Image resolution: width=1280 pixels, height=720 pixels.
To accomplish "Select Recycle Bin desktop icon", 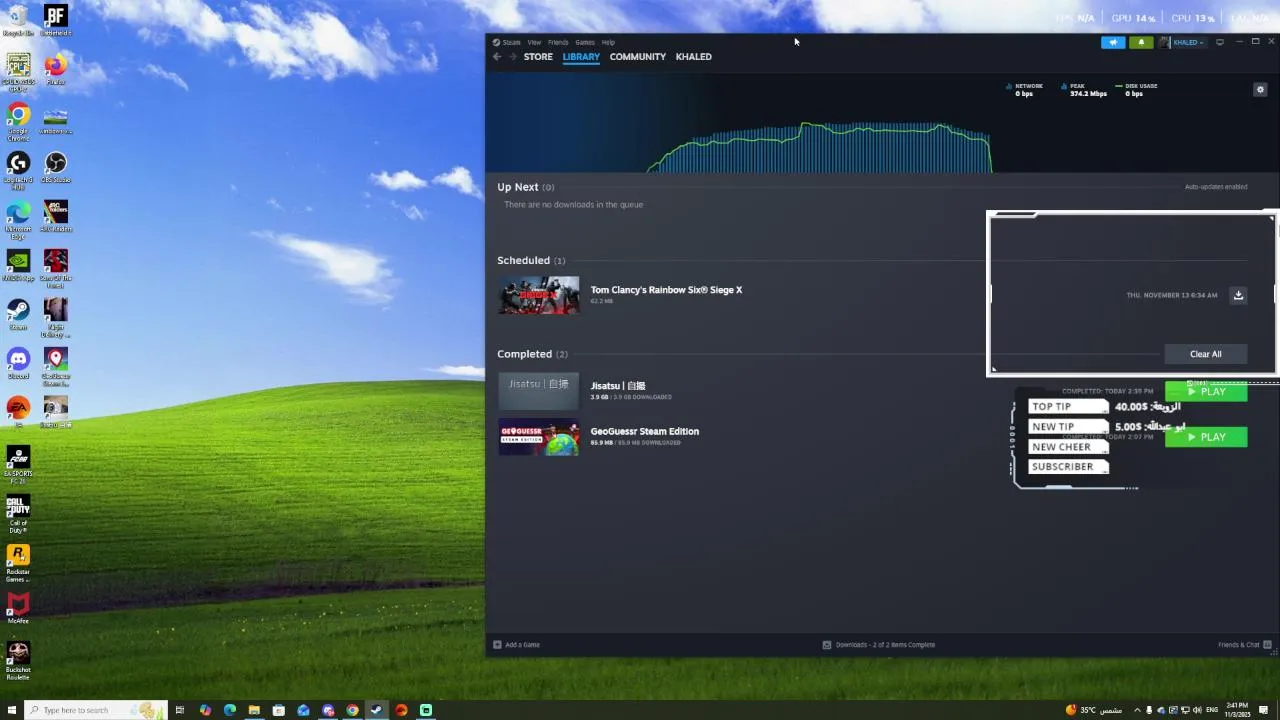I will coord(18,20).
